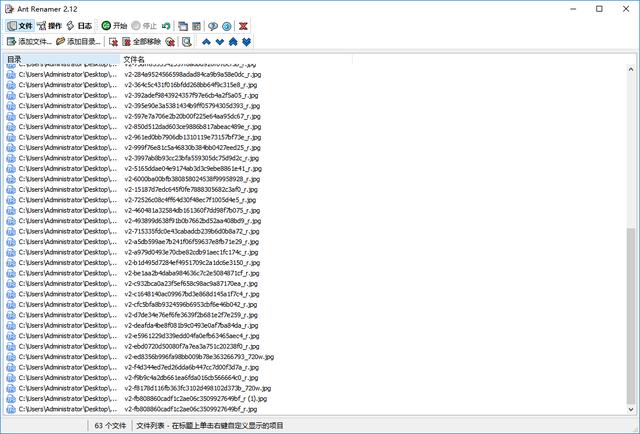Open the 日志 (Log) tab

coord(79,26)
